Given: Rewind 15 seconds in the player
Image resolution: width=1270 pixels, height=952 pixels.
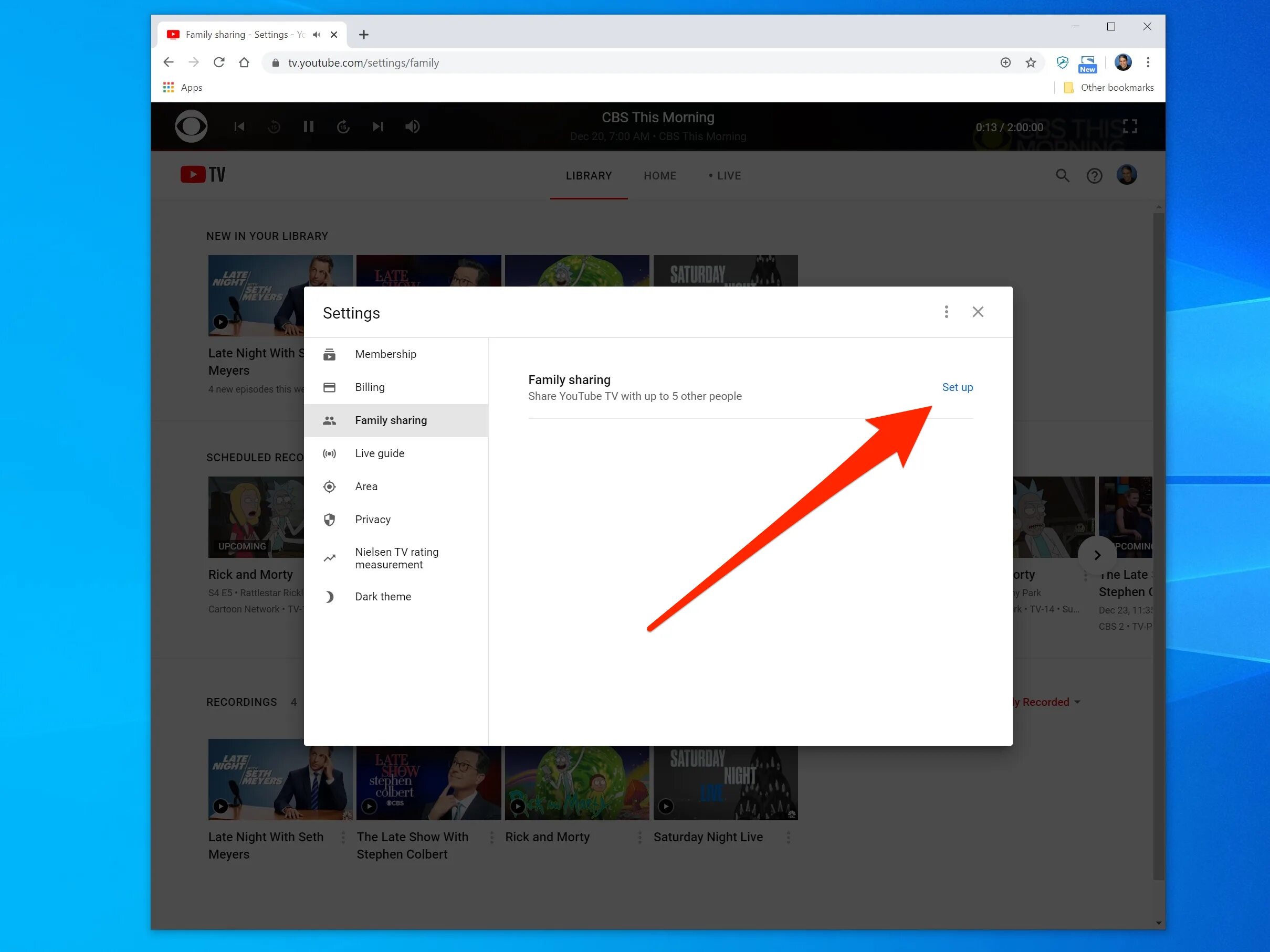Looking at the screenshot, I should point(274,126).
